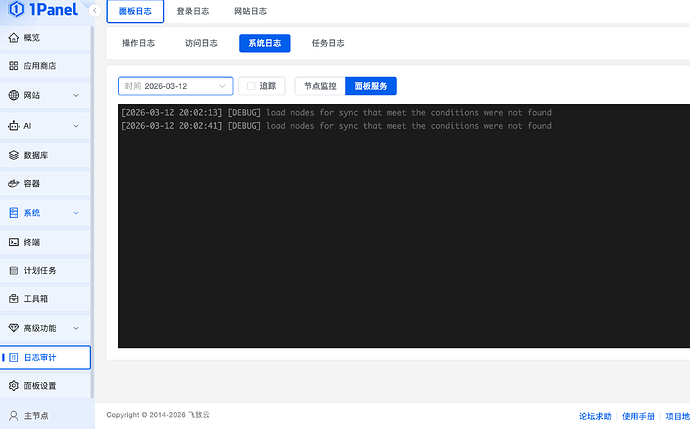
Task: Expand the 网站 sidebar submenu
Action: (76, 96)
